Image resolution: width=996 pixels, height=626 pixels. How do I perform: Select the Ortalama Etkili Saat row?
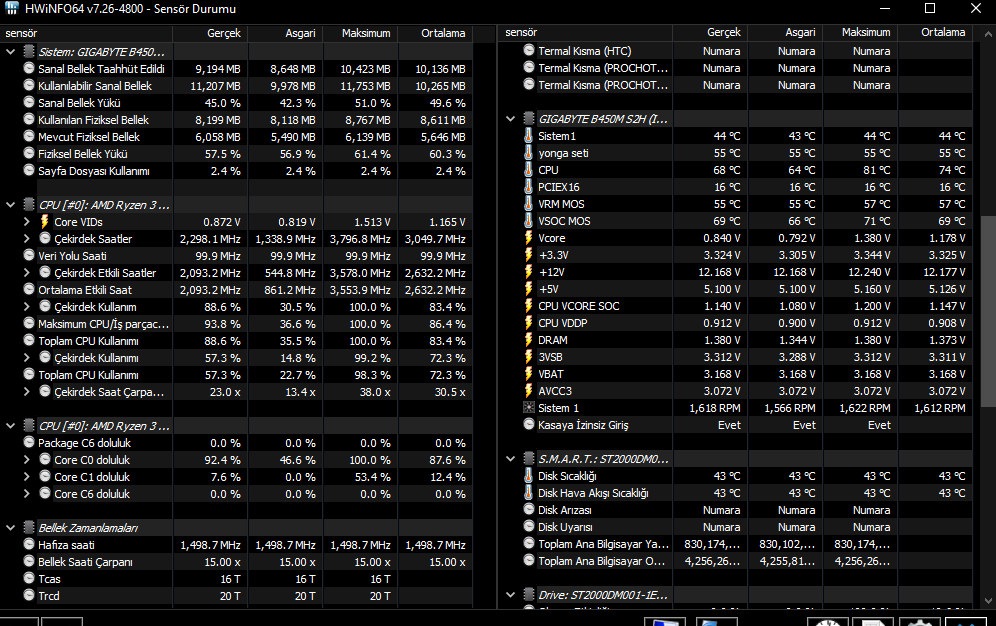236,290
